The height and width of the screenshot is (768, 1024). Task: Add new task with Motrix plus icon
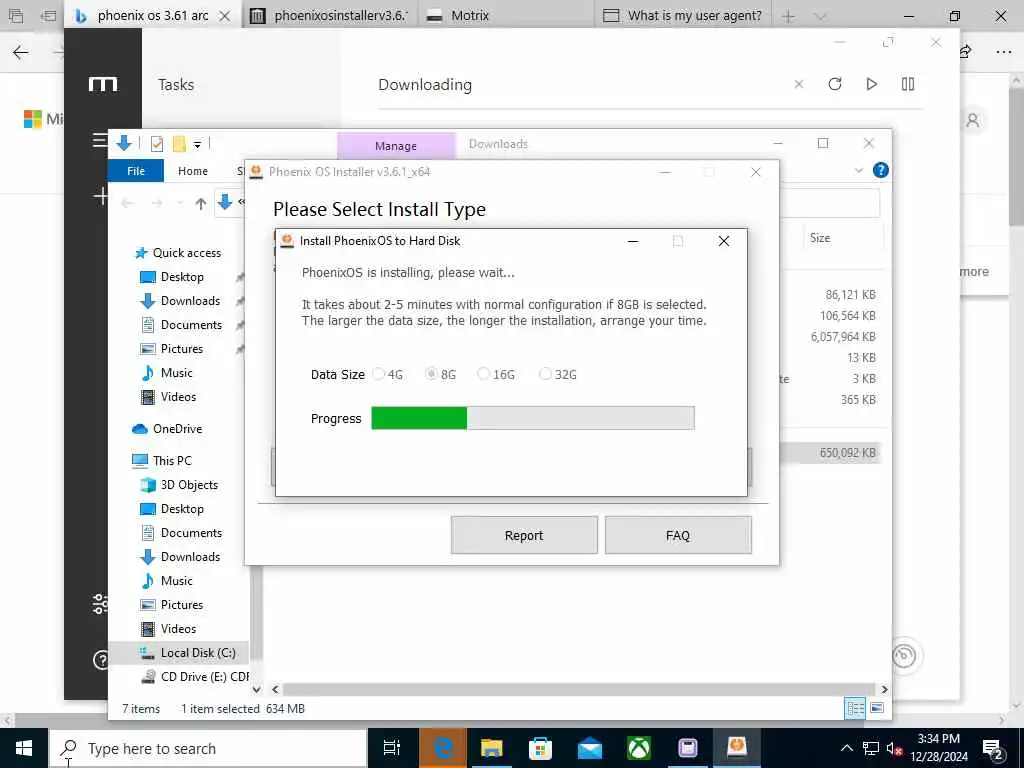tap(100, 196)
